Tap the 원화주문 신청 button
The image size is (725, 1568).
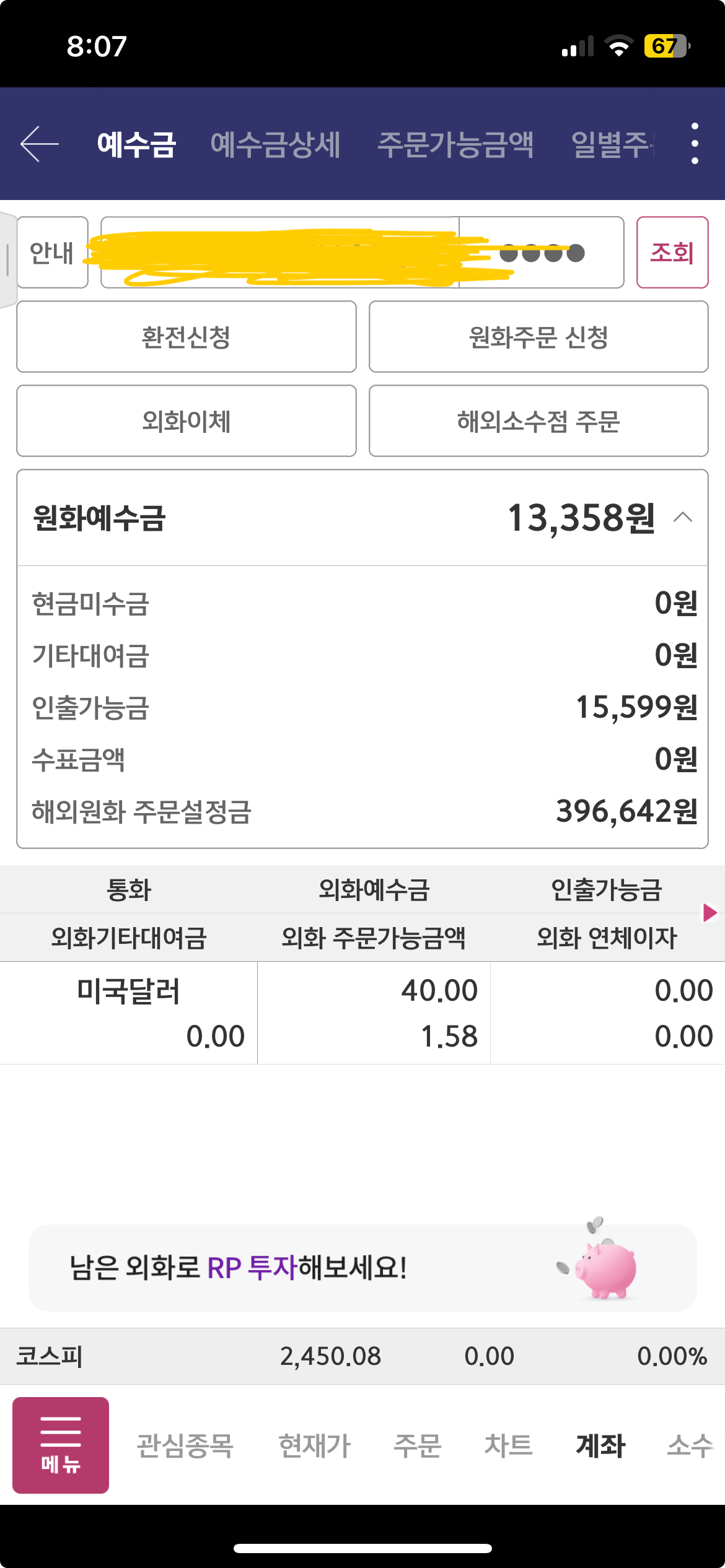click(x=538, y=337)
